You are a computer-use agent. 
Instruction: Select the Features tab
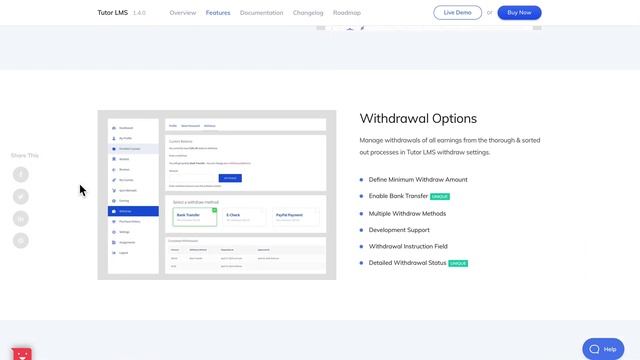(218, 13)
